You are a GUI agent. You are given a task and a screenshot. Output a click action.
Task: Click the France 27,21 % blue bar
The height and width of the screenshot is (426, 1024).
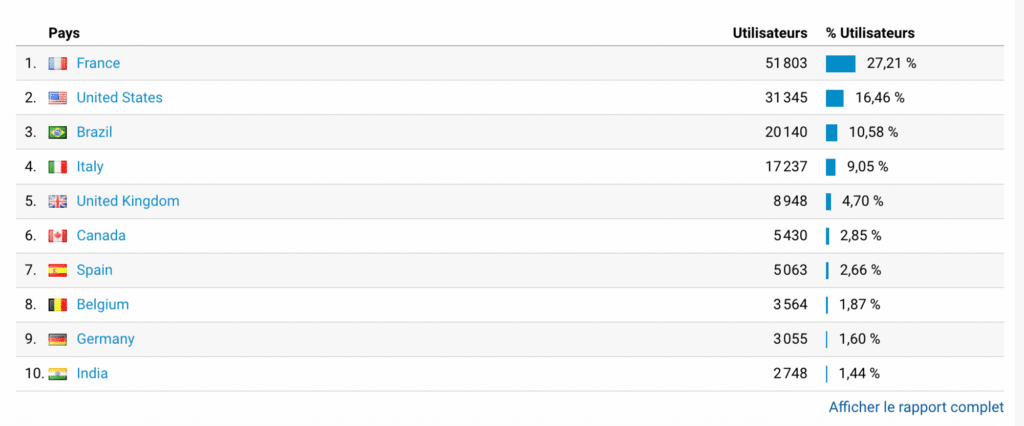pos(840,63)
